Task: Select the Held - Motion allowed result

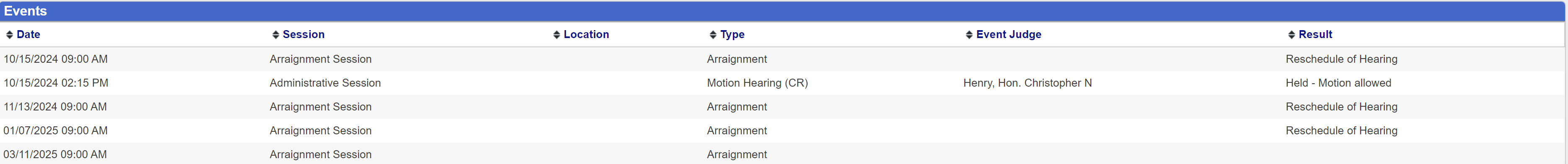Action: 1338,82
